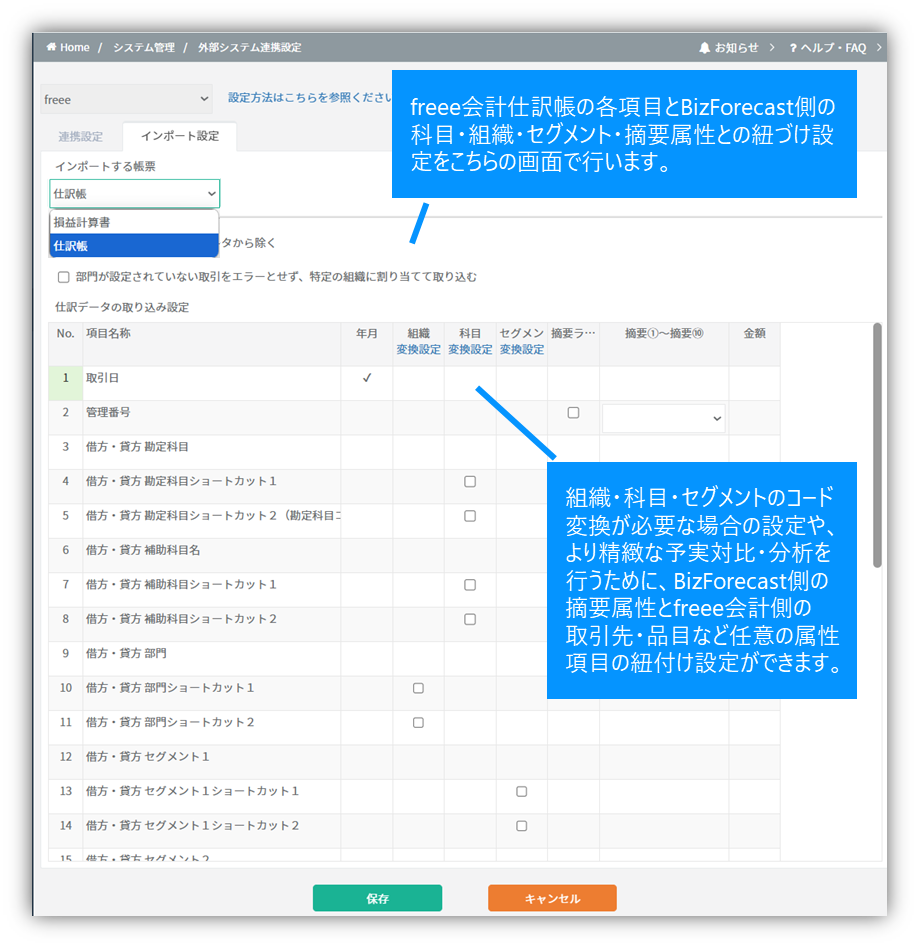The height and width of the screenshot is (948, 919).
Task: Open the 外部システム連携設定 breadcrumb
Action: pos(249,47)
